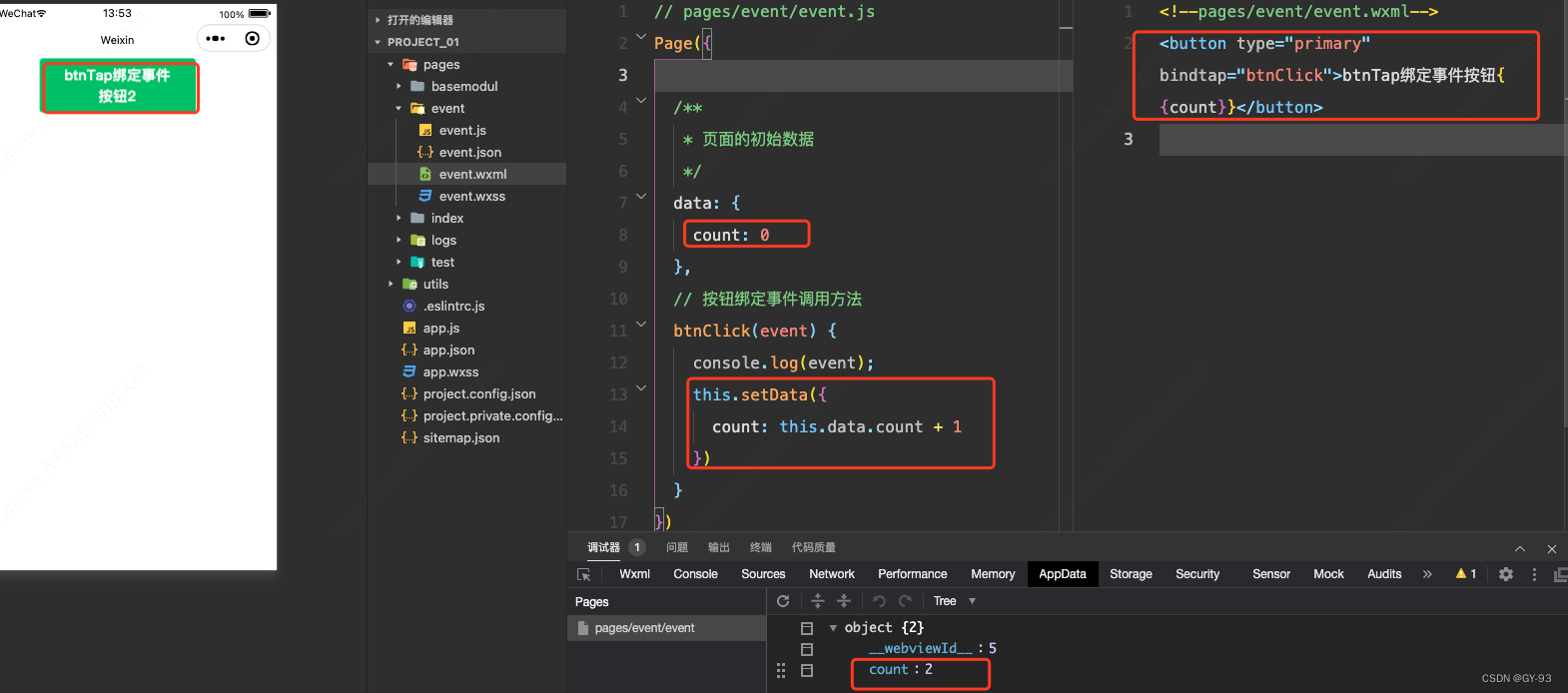Open the Console devtools tab

(x=695, y=574)
